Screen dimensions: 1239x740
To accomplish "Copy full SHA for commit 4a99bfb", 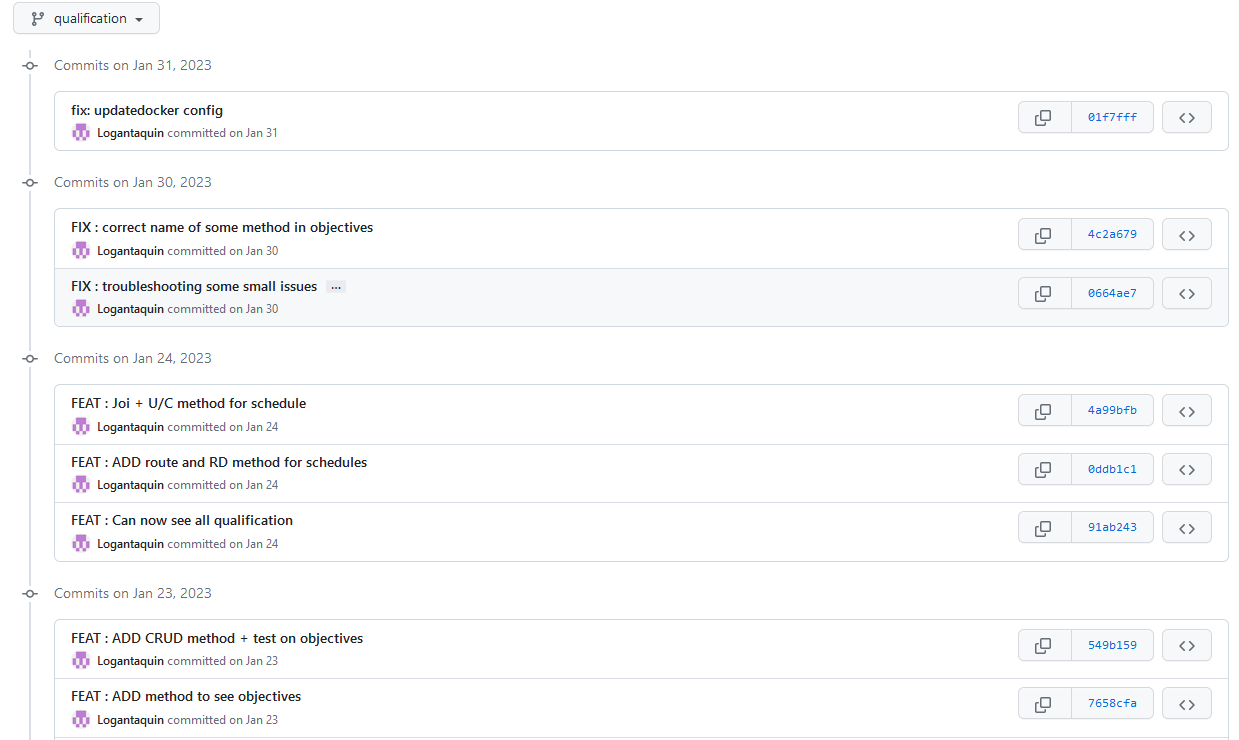I will pyautogui.click(x=1043, y=410).
